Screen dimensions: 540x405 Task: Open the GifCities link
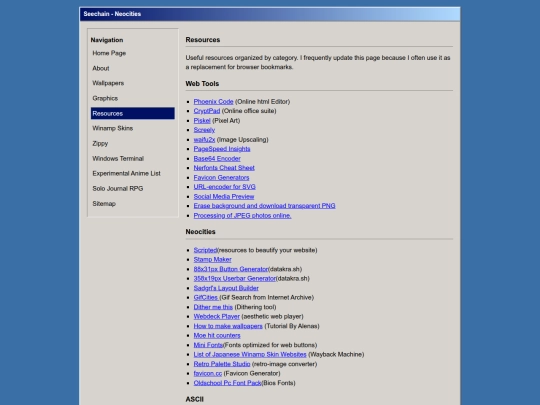coord(206,297)
